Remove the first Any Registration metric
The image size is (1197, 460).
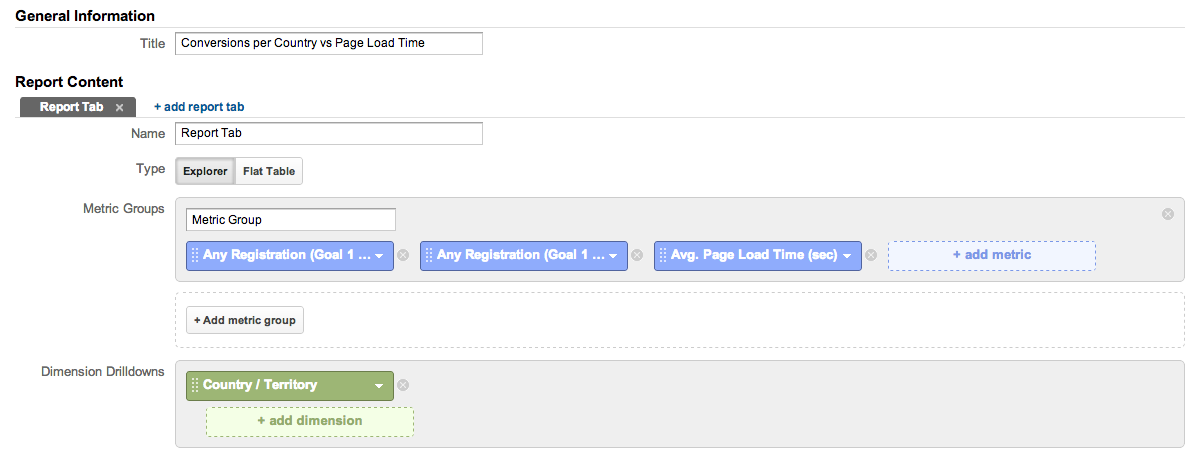[403, 255]
